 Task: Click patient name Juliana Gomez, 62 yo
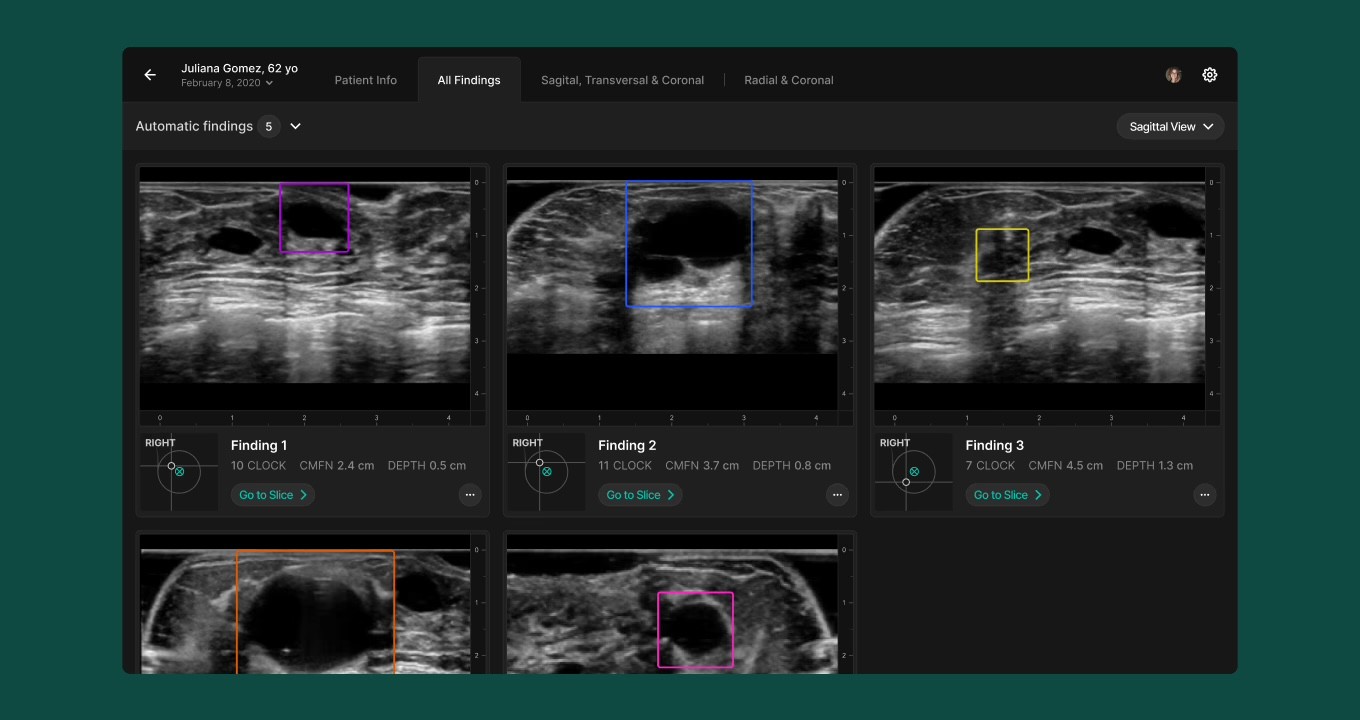[239, 69]
